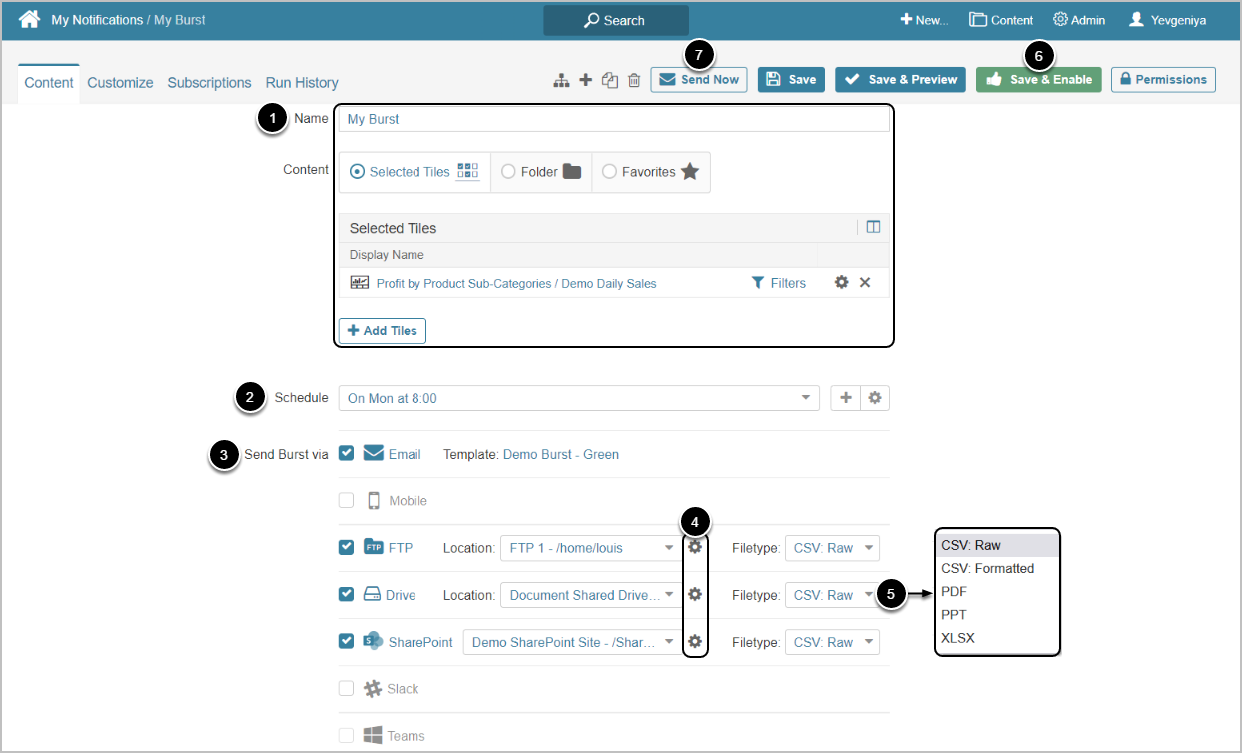Click the home icon in header

pyautogui.click(x=29, y=20)
